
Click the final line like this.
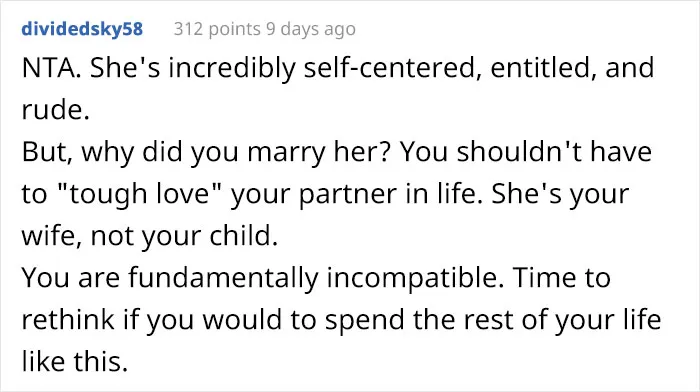[75, 362]
